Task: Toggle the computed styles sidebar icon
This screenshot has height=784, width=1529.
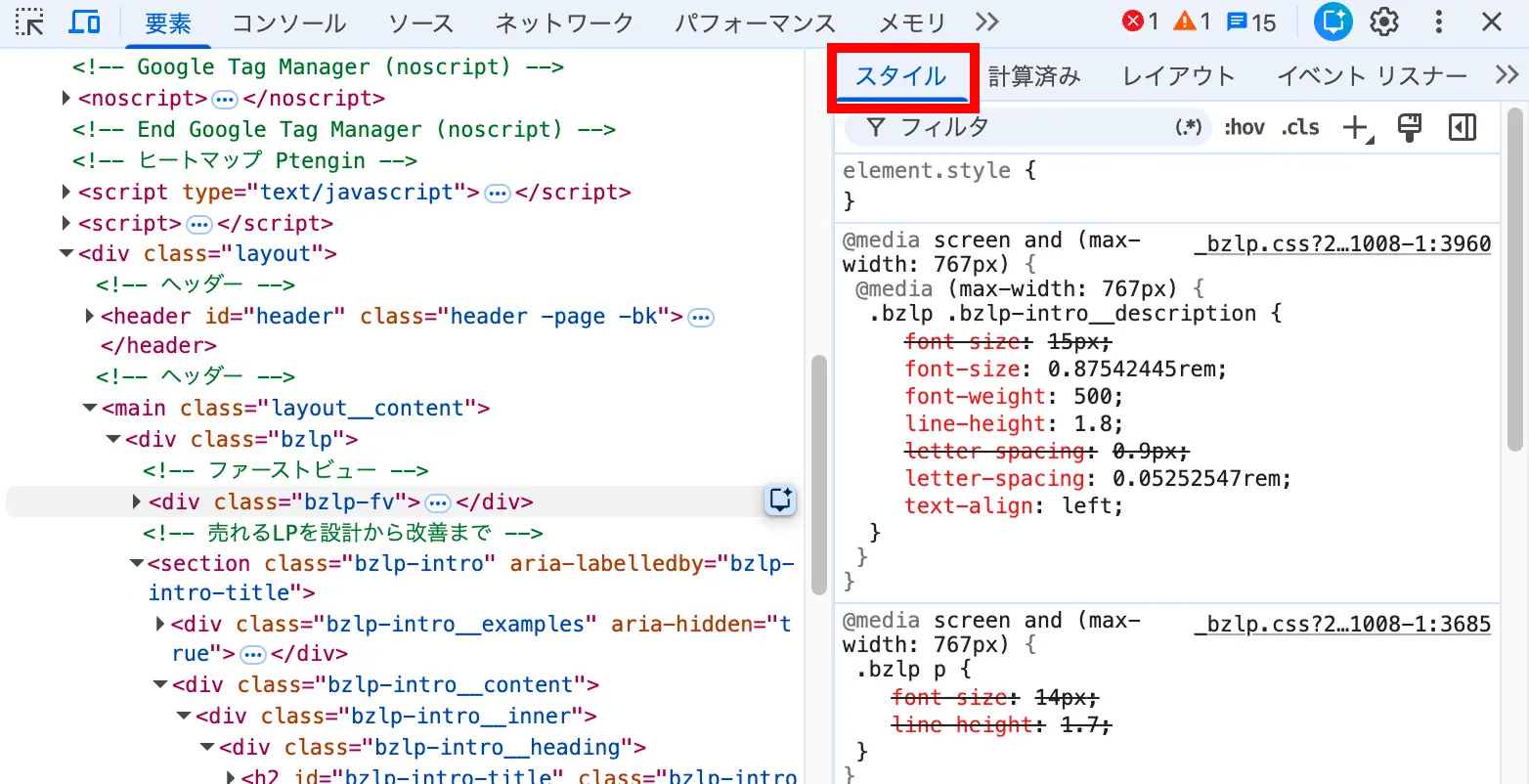Action: pos(1463,128)
